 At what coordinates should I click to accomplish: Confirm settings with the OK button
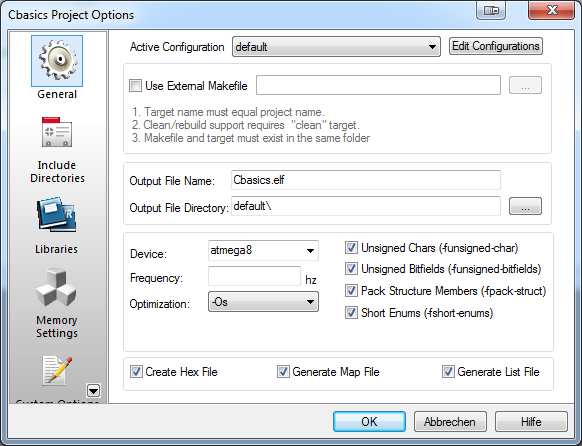[x=369, y=422]
